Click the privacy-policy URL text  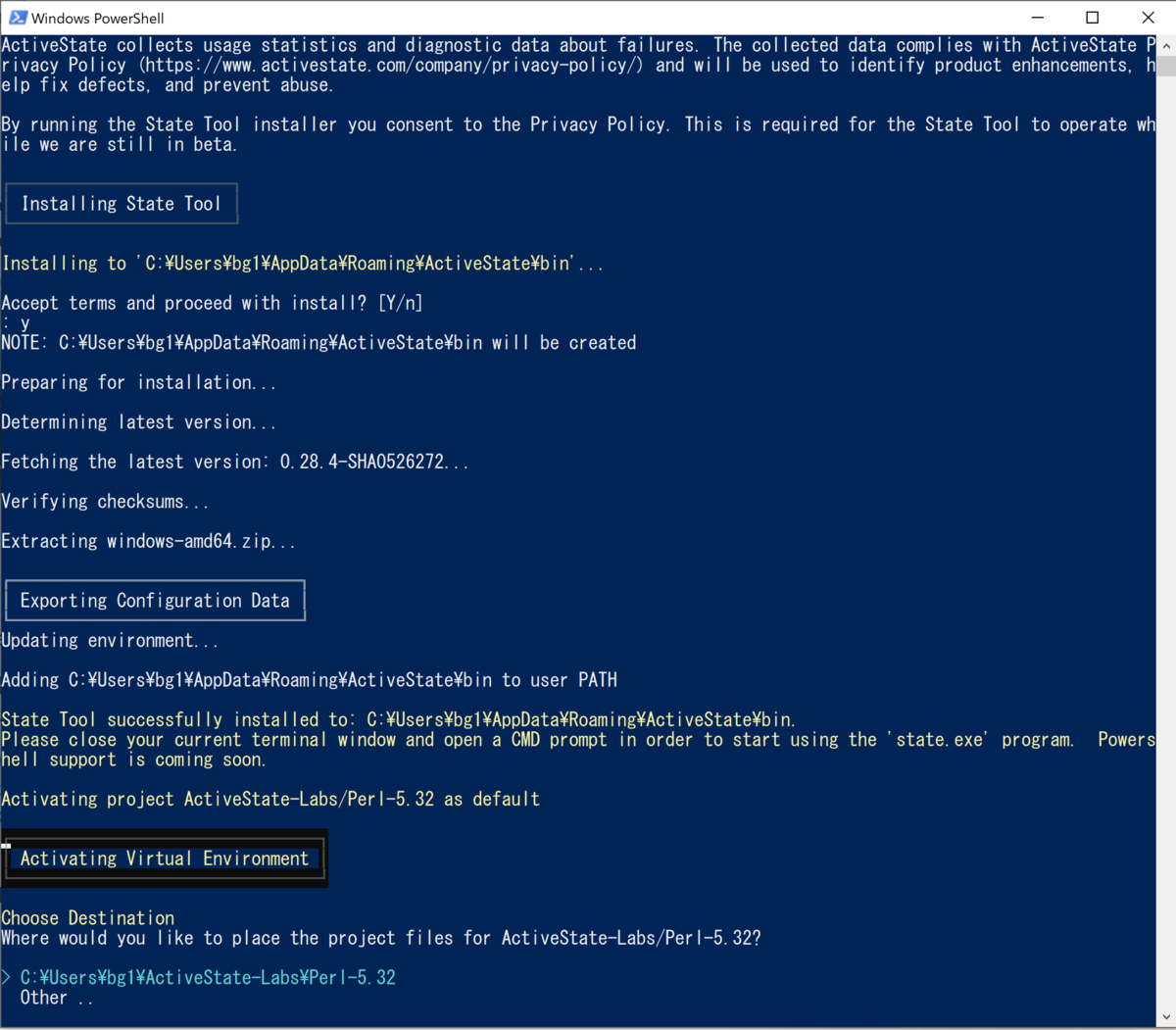(x=391, y=65)
